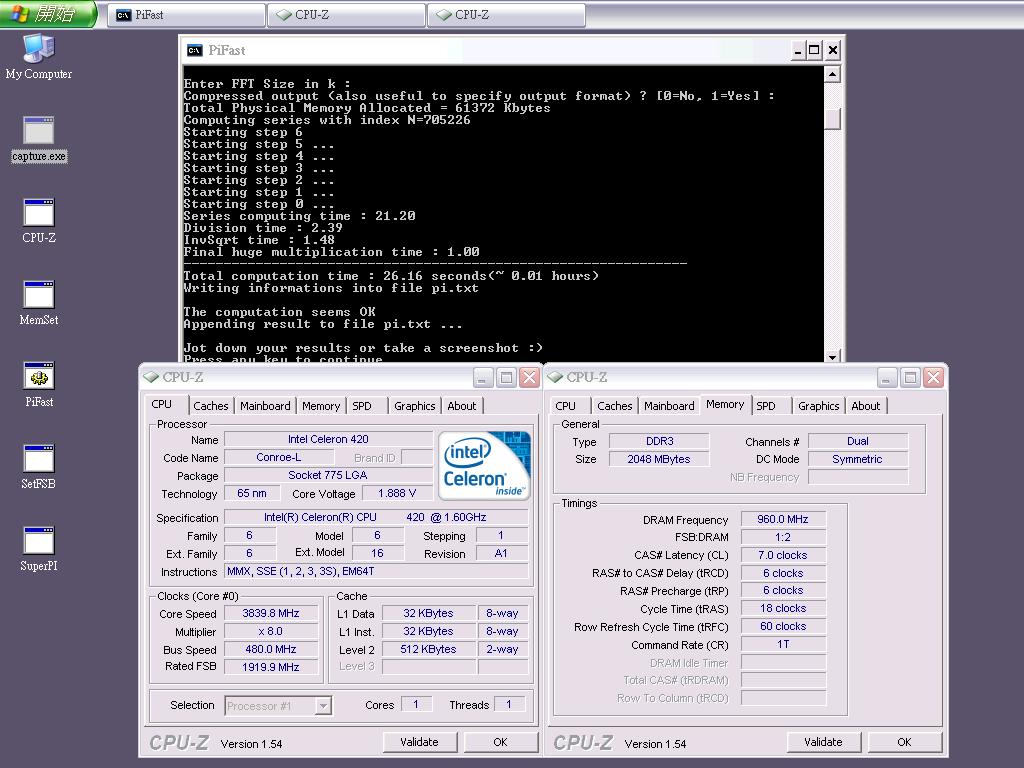This screenshot has height=768, width=1024.
Task: Click Validate in the left CPU-Z window
Action: click(x=419, y=742)
